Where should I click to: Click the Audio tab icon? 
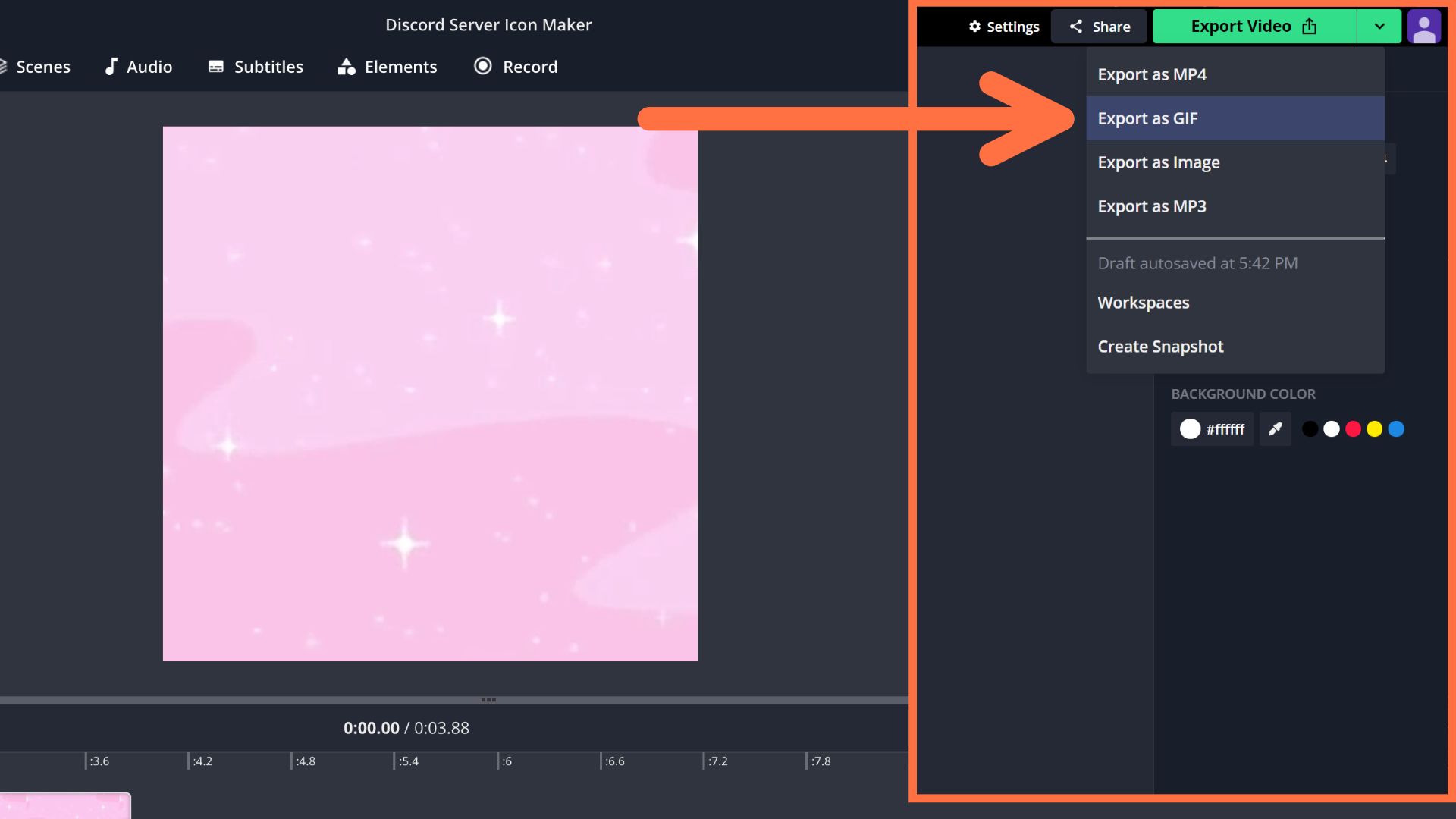coord(110,66)
